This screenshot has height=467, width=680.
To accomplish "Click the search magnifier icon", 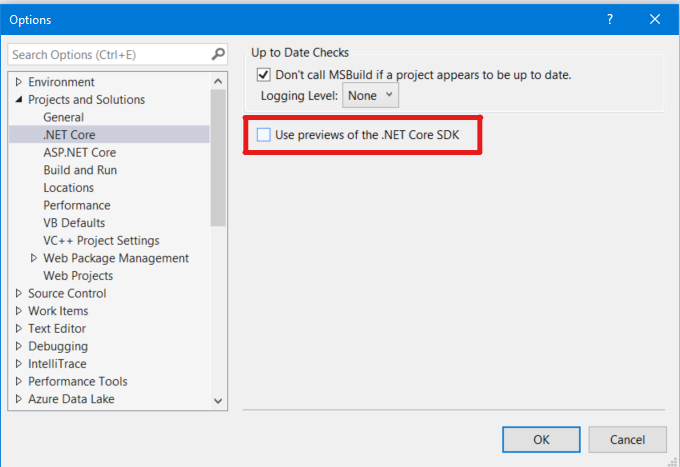I will [x=218, y=54].
